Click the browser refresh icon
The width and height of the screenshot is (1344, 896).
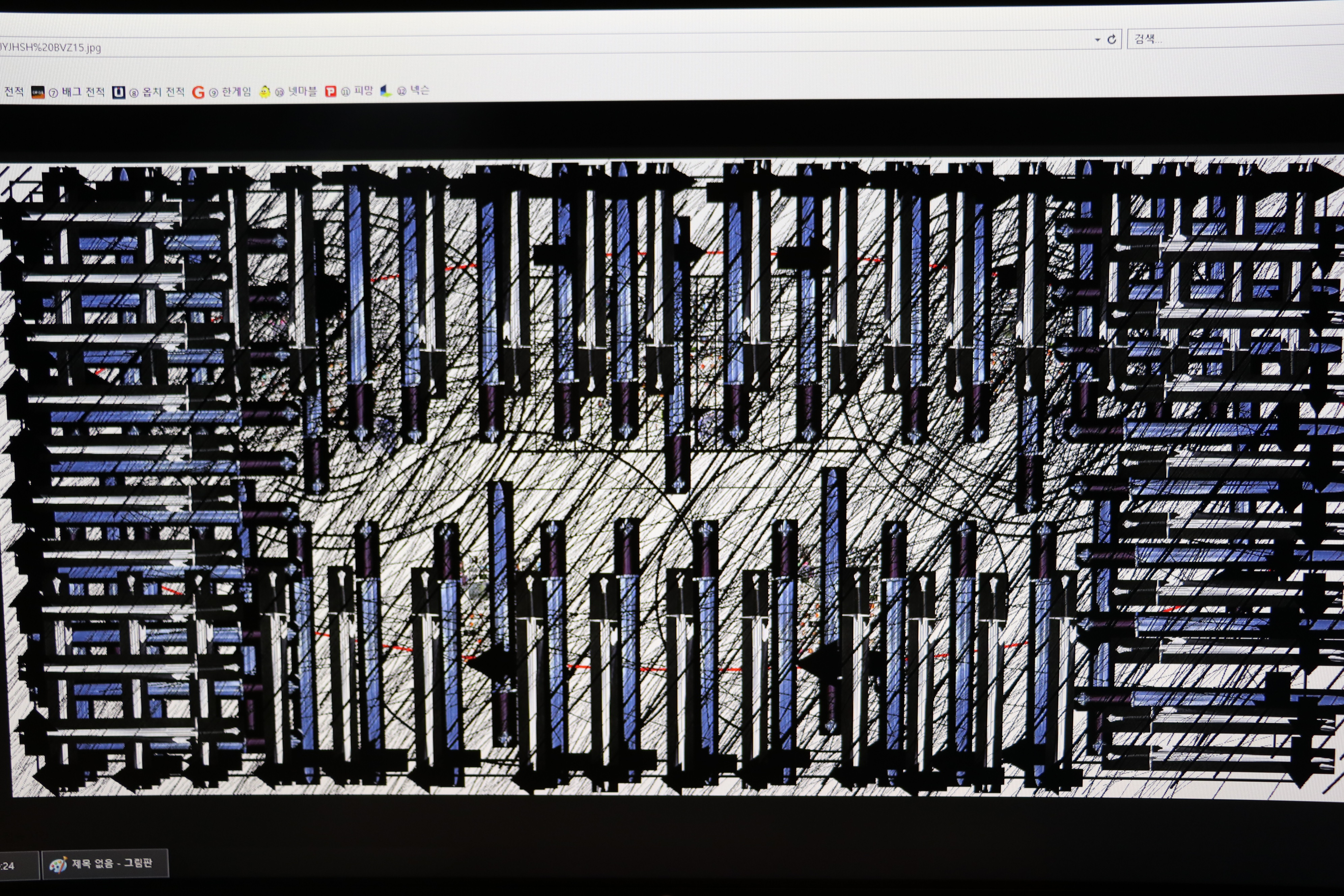coord(1112,39)
